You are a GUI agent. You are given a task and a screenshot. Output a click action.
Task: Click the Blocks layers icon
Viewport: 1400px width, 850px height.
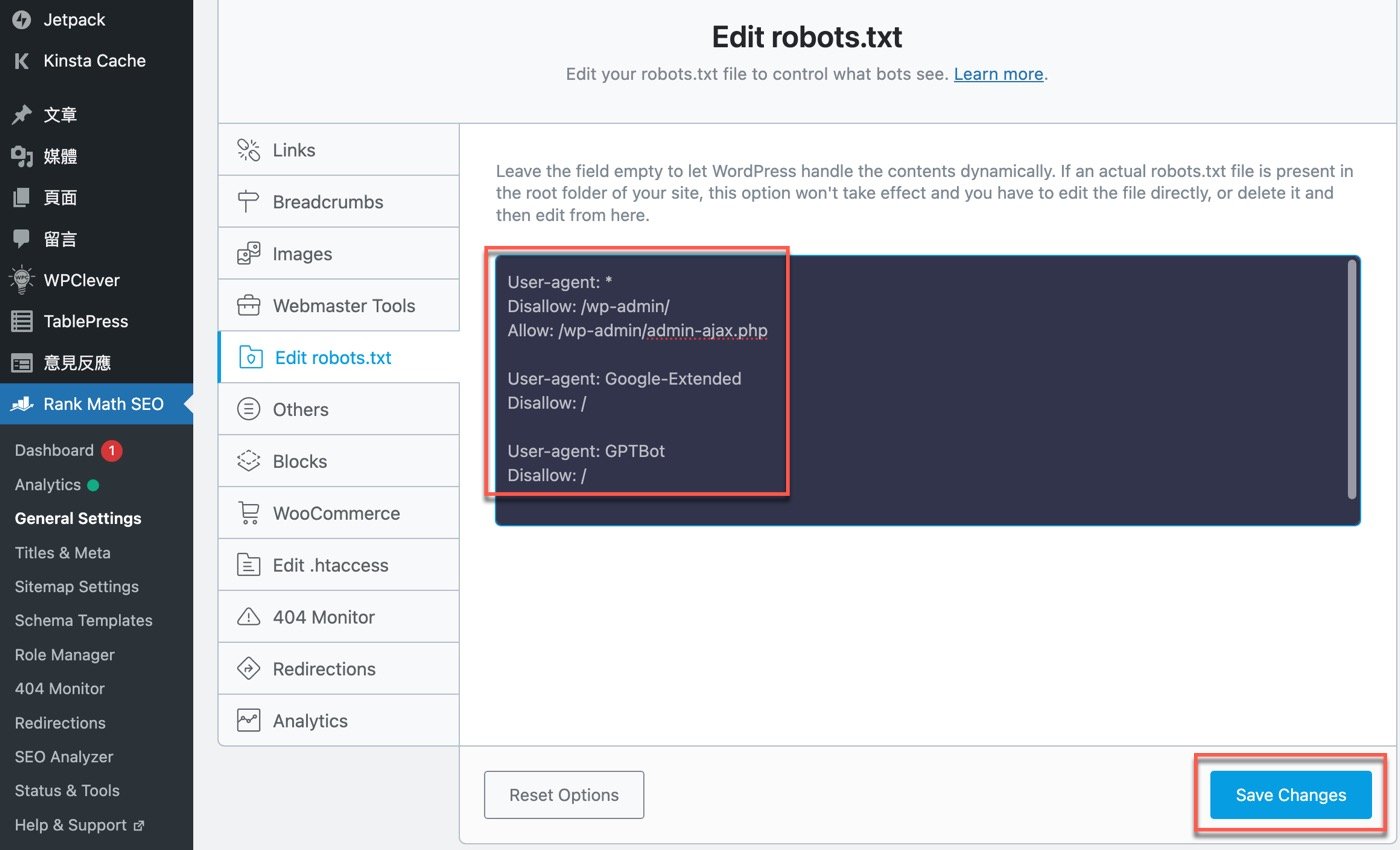[248, 461]
